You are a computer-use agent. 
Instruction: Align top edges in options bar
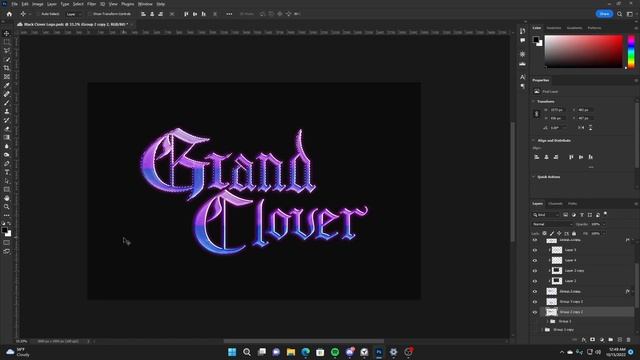pyautogui.click(x=186, y=14)
